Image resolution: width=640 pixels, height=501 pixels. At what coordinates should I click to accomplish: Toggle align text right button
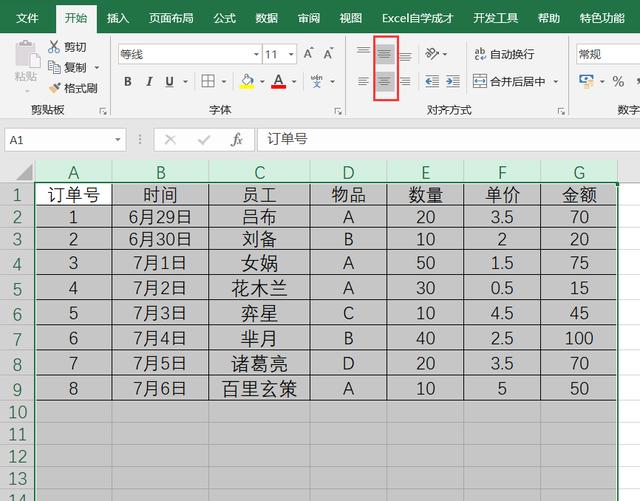point(405,81)
